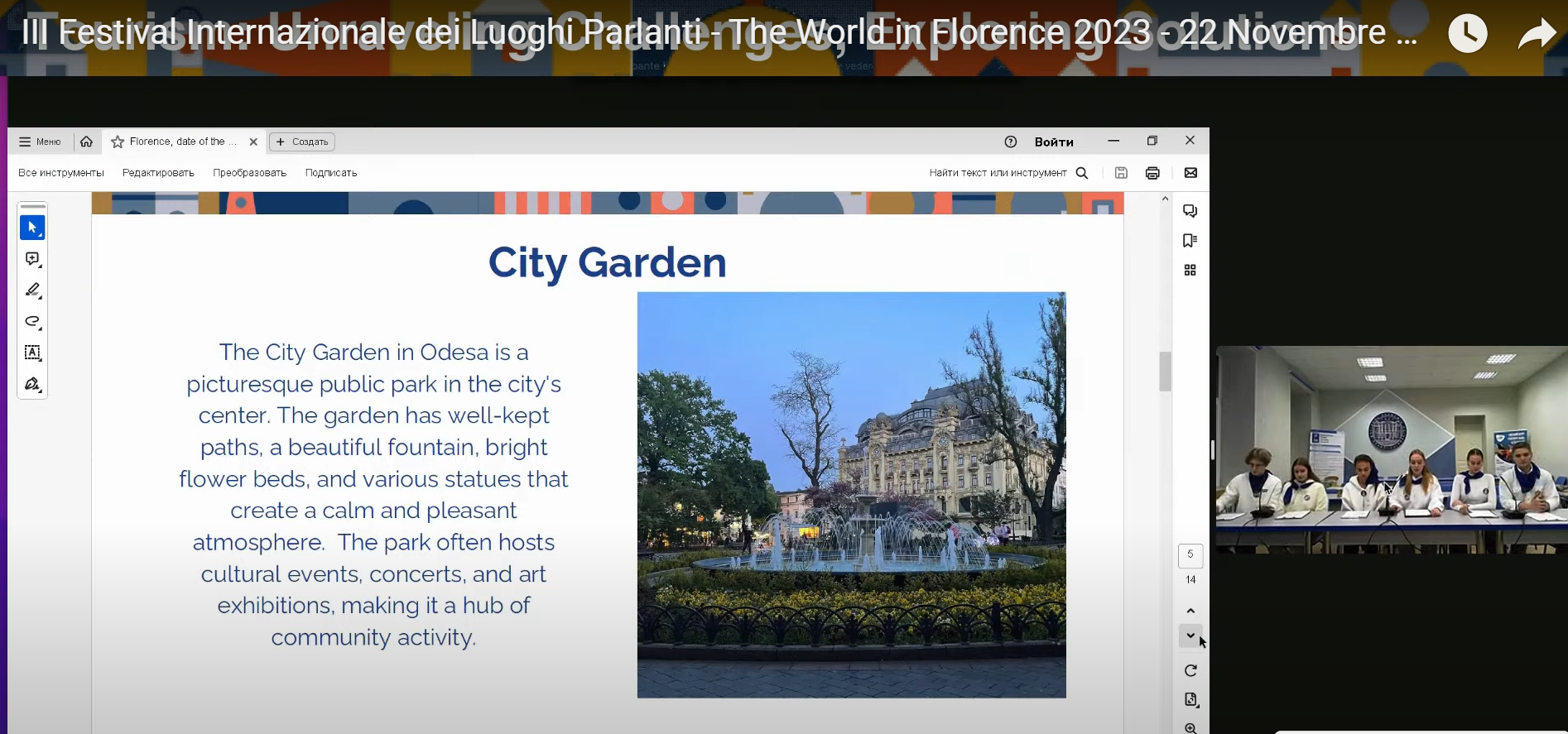Click the Войти sign-in button
The height and width of the screenshot is (734, 1568).
[x=1053, y=142]
